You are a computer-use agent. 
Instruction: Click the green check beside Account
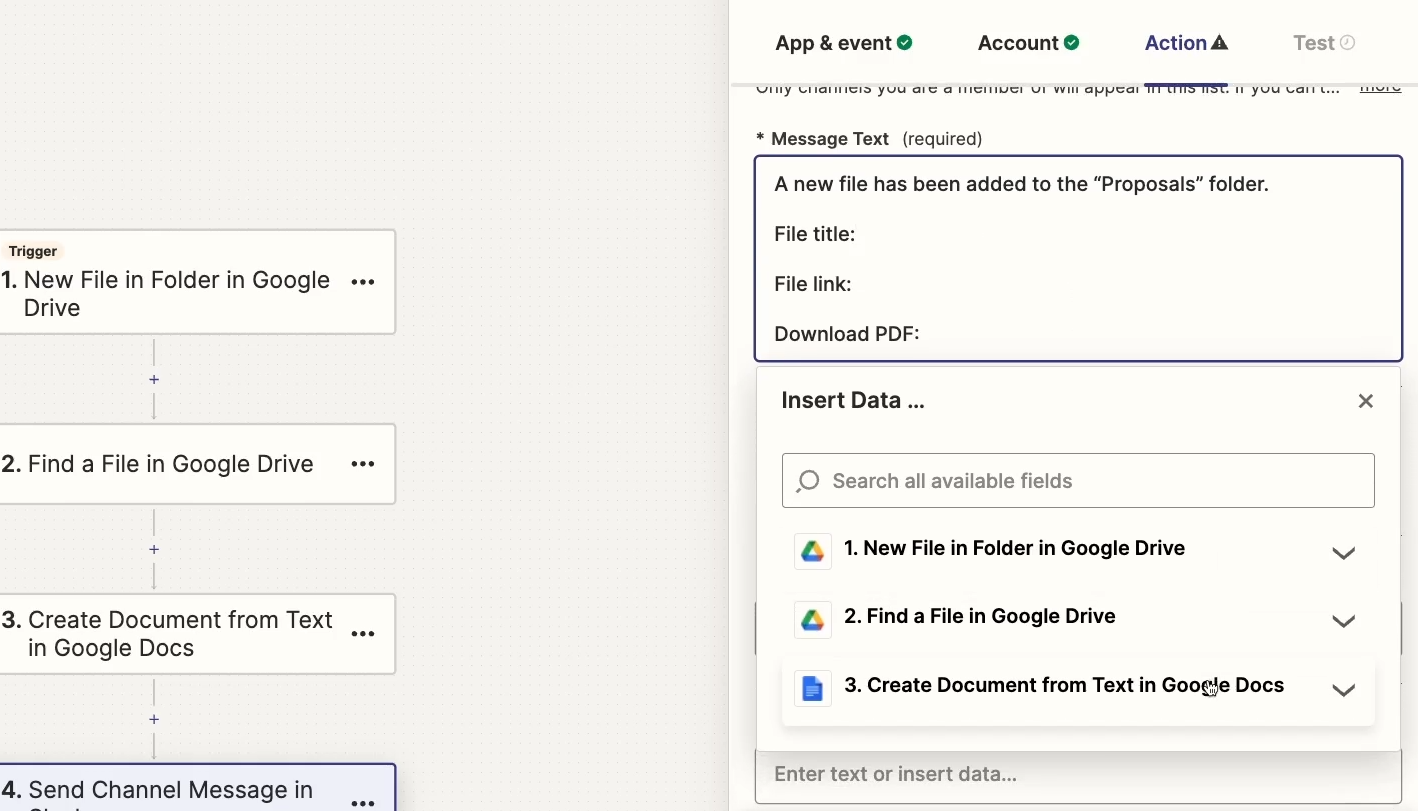[x=1072, y=43]
